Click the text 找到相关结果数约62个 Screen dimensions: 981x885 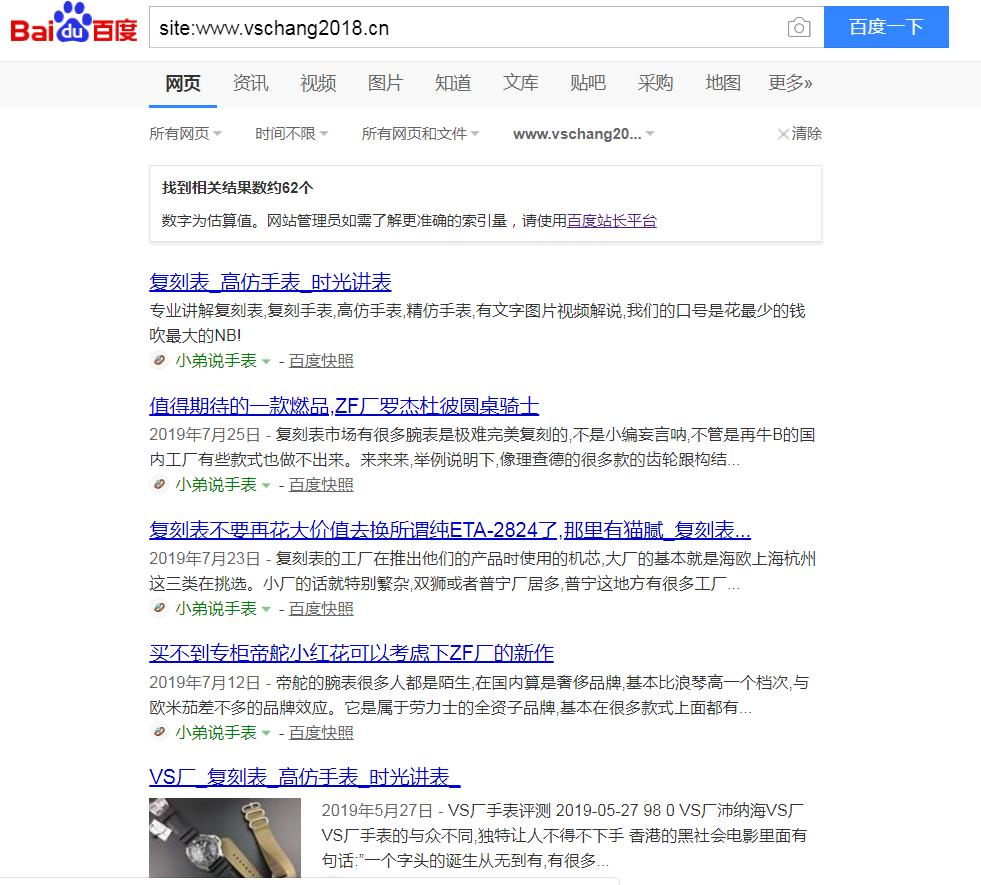[x=238, y=188]
